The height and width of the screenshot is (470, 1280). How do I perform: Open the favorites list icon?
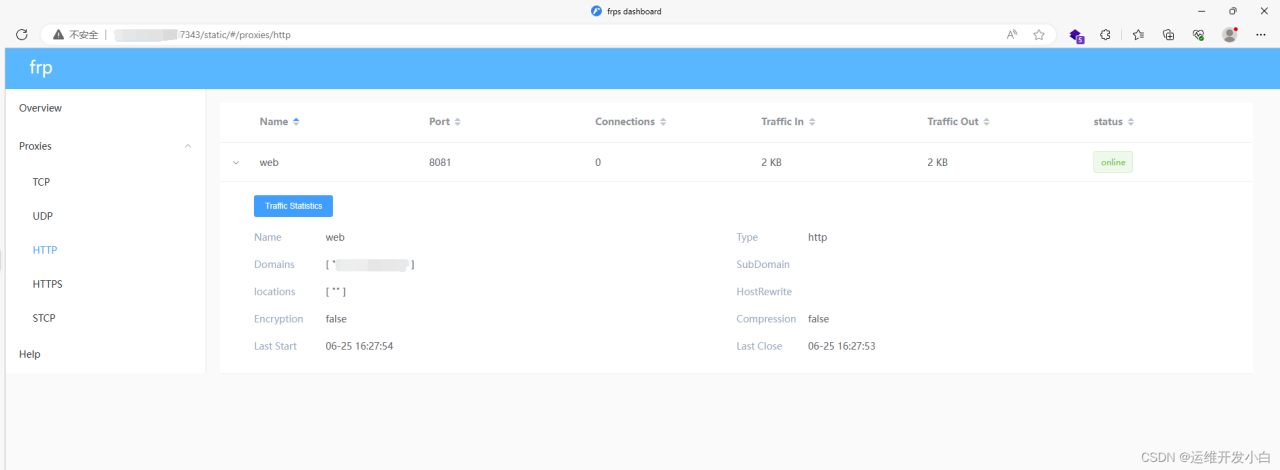point(1138,34)
